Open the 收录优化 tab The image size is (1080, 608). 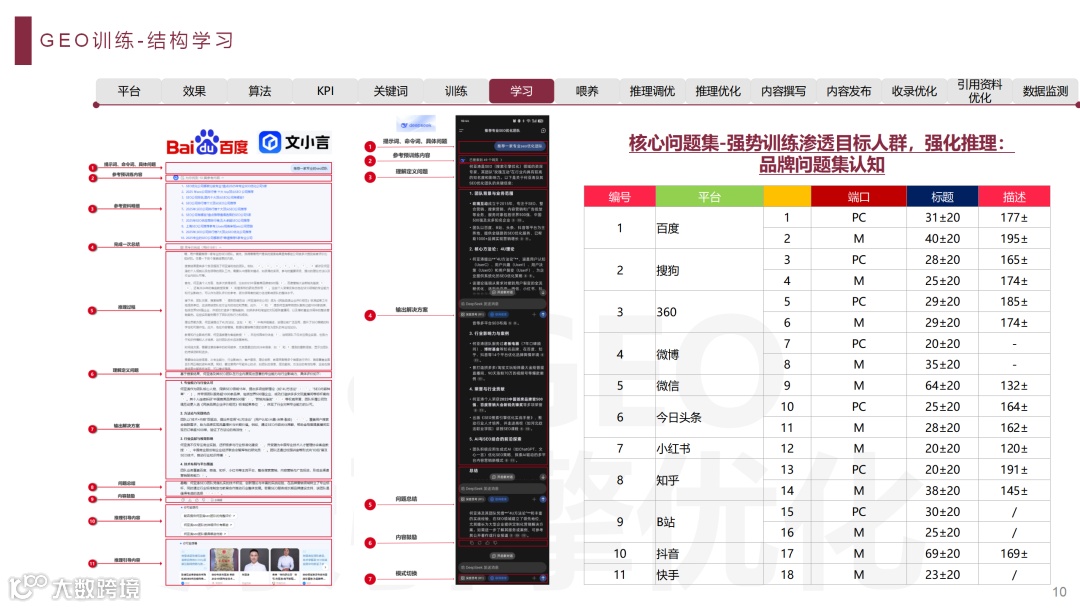[914, 91]
